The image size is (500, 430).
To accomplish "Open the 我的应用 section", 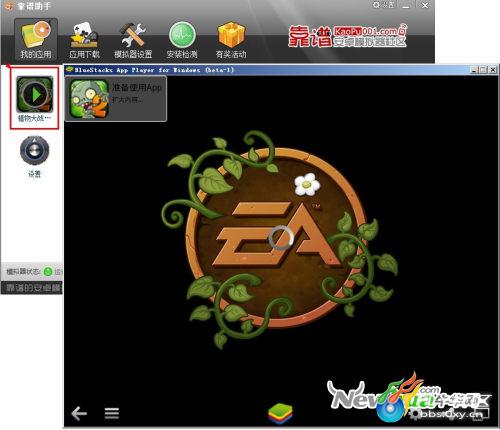I will (36, 39).
